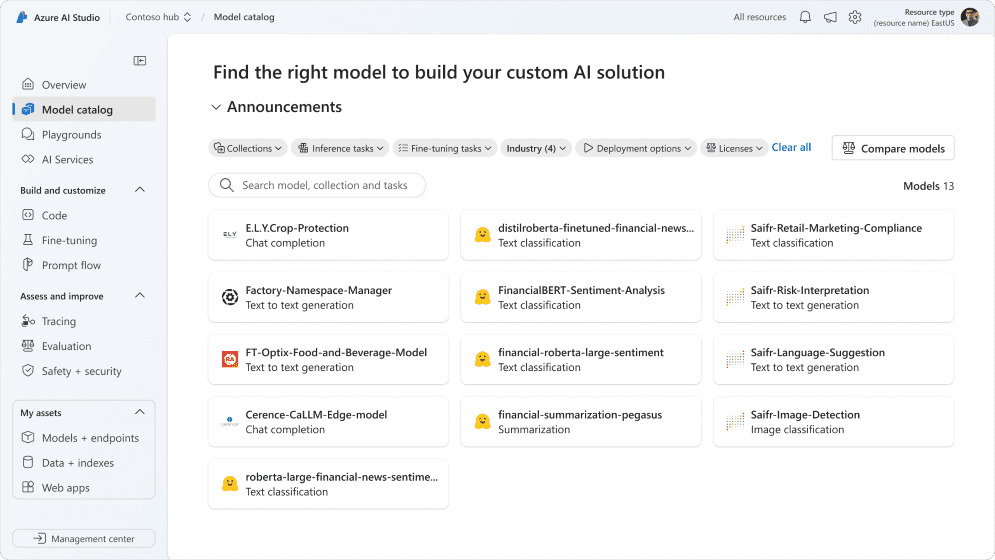Click the E.L.Y.Crop-Protection logo icon
Image resolution: width=995 pixels, height=560 pixels.
pos(230,234)
